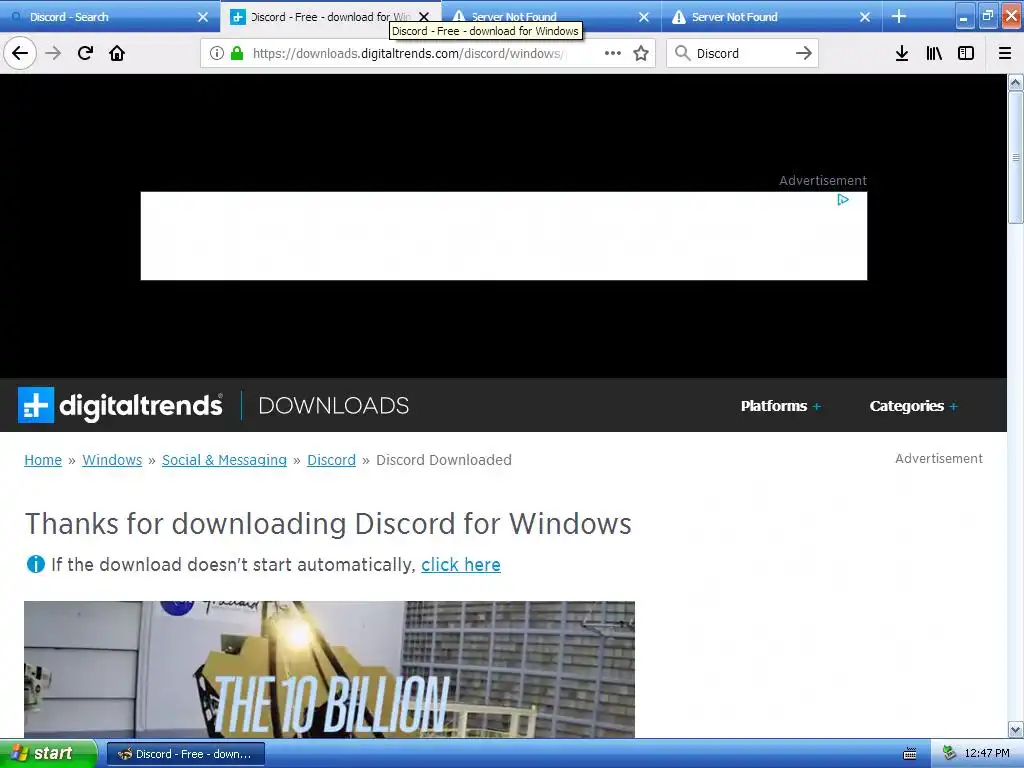Submit the Discord search with arrow
This screenshot has width=1024, height=768.
coord(804,53)
